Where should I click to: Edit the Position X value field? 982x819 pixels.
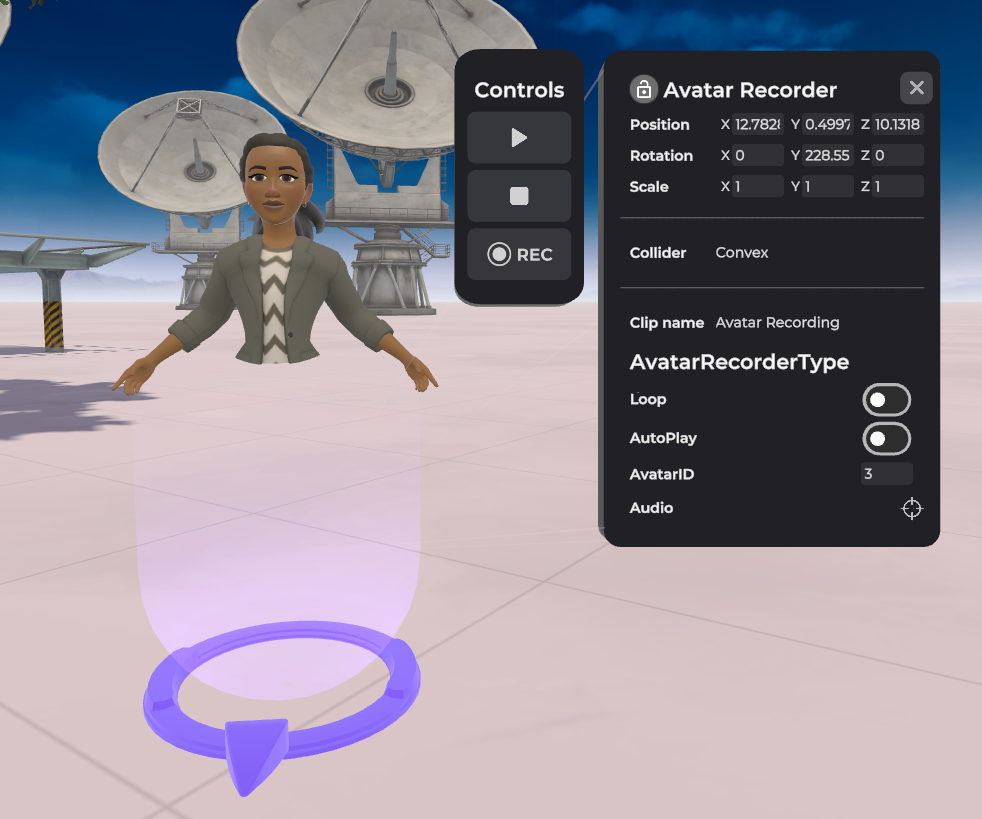[x=756, y=124]
